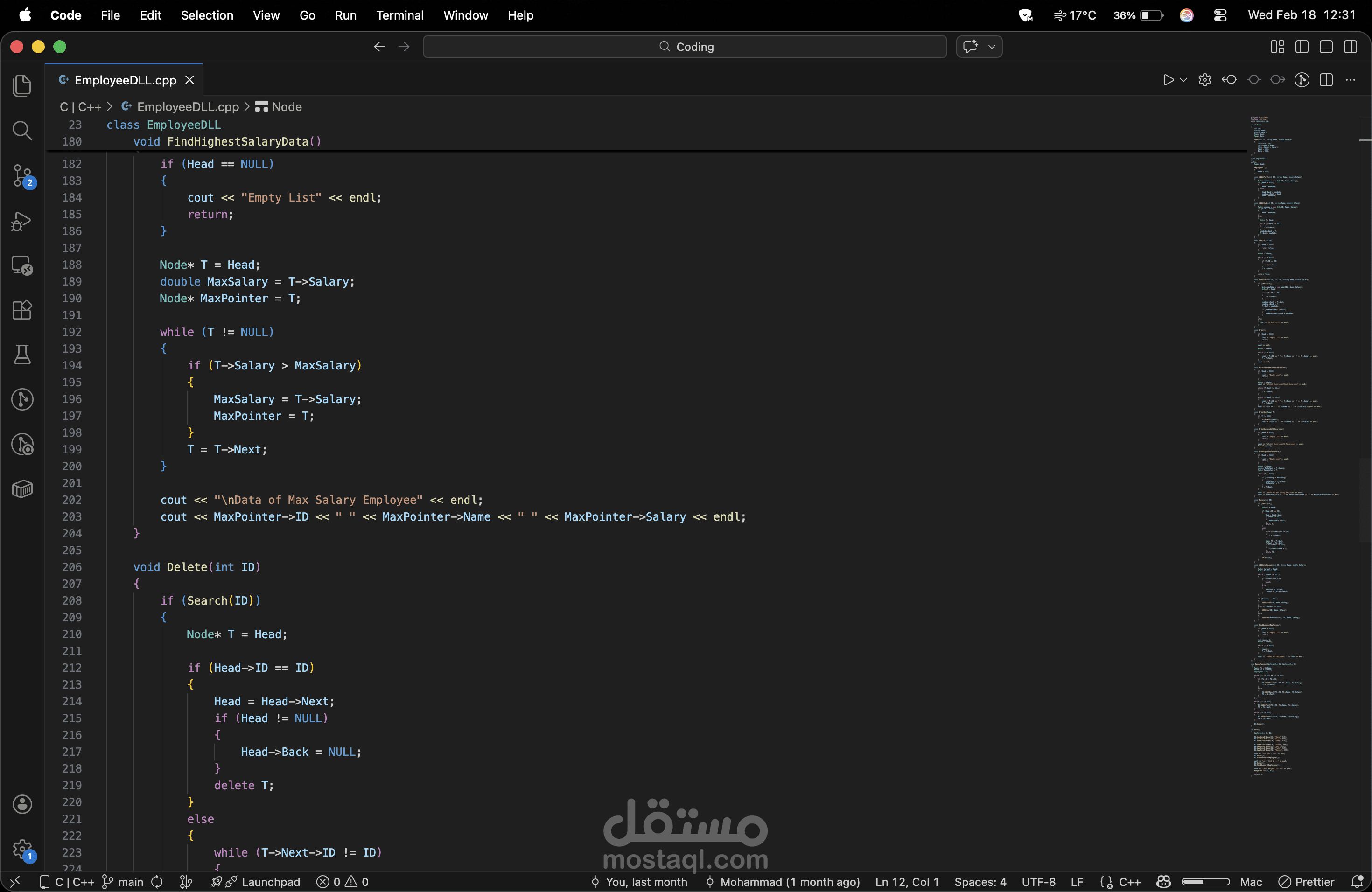1372x892 pixels.
Task: Open the Accounts icon in activity bar
Action: [x=22, y=804]
